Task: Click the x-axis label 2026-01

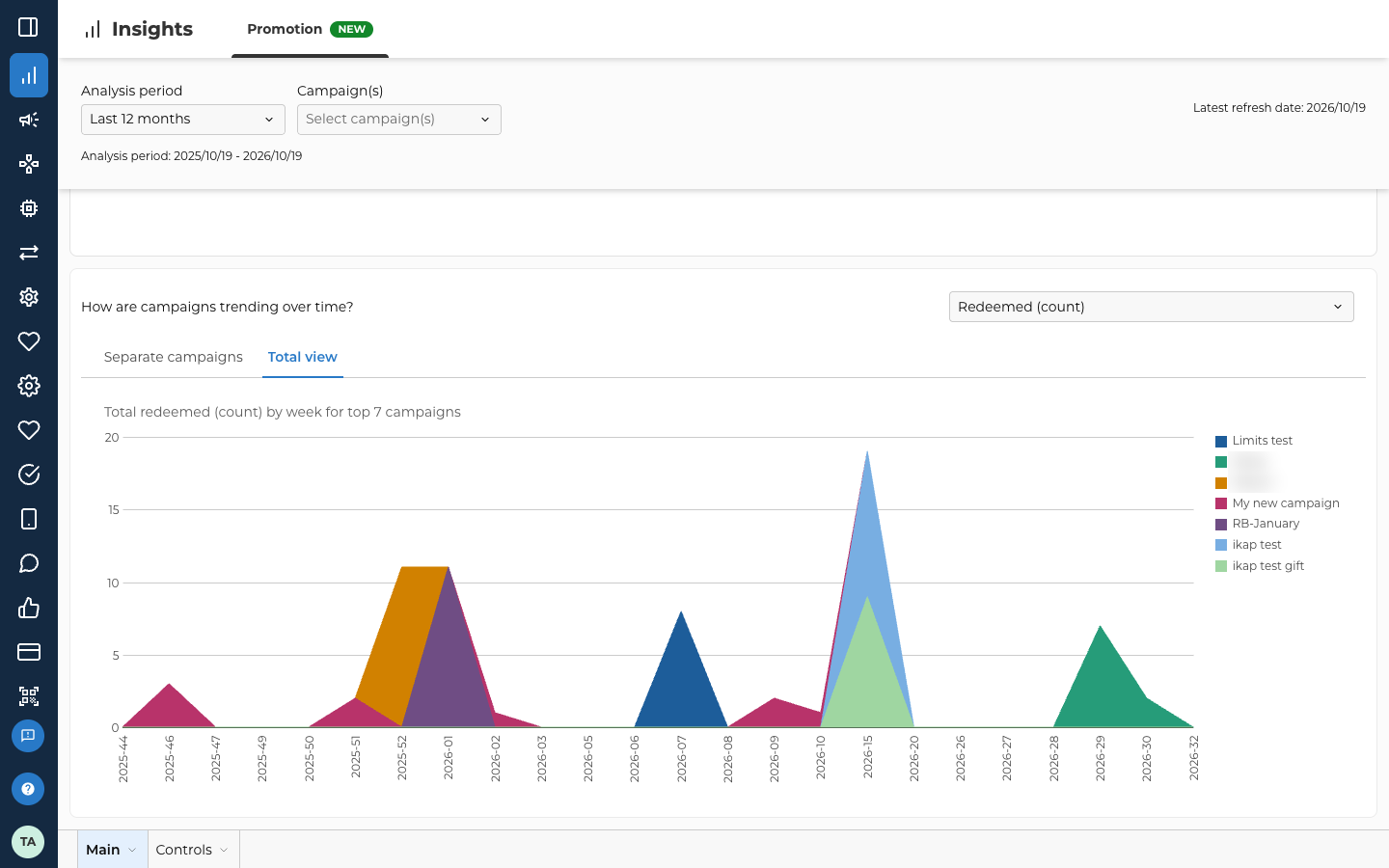Action: 449,758
